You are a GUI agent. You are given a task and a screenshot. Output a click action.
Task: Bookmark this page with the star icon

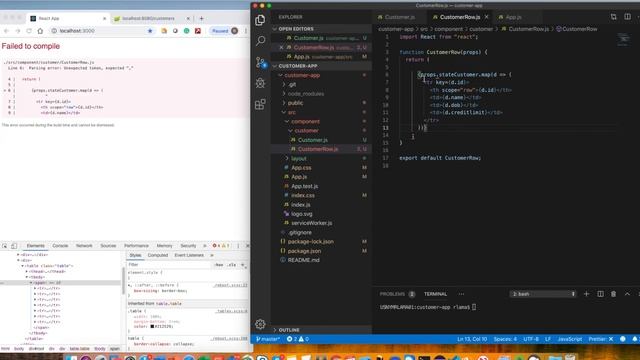pyautogui.click(x=150, y=31)
